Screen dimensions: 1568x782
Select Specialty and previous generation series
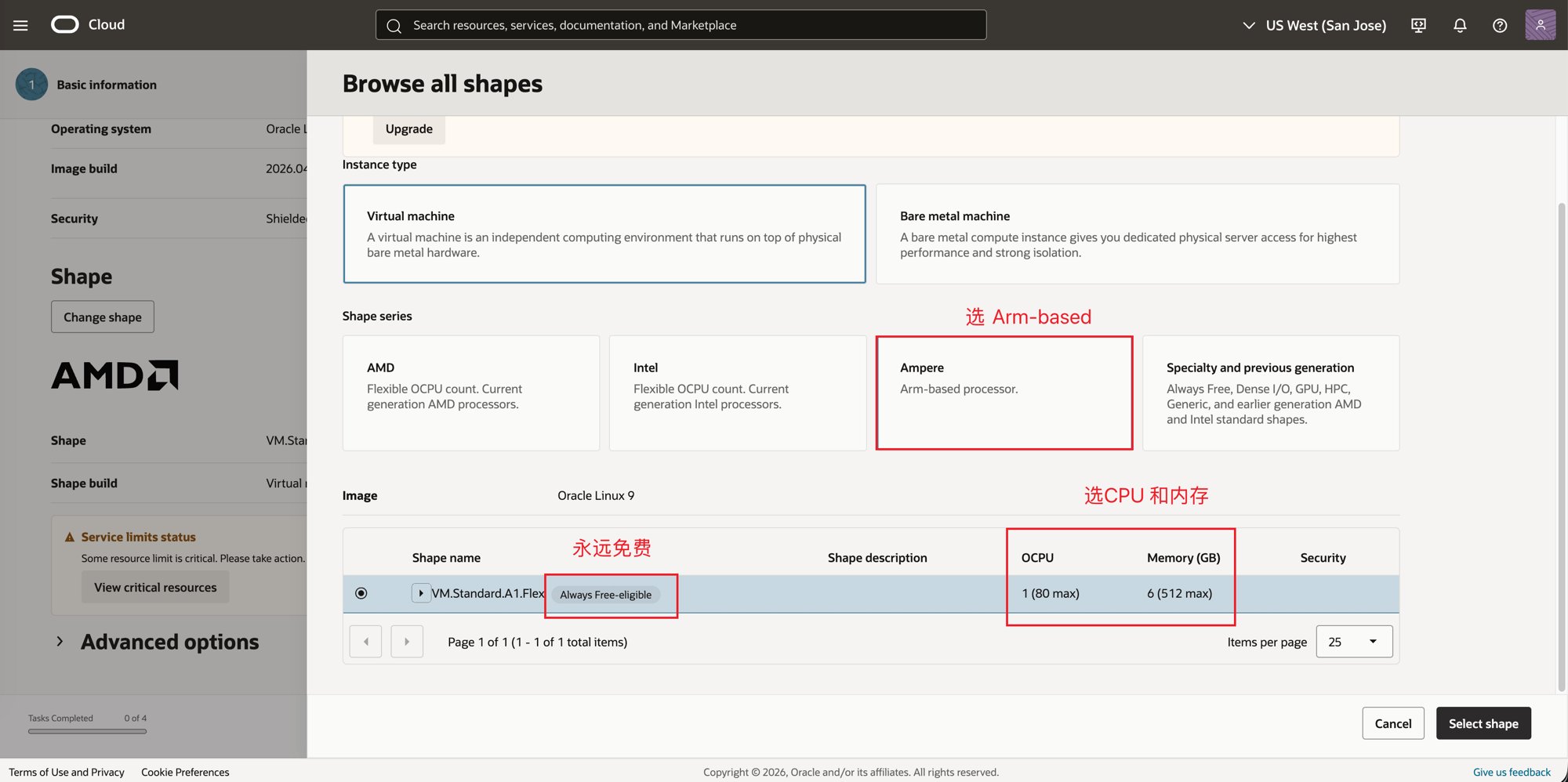click(1271, 393)
